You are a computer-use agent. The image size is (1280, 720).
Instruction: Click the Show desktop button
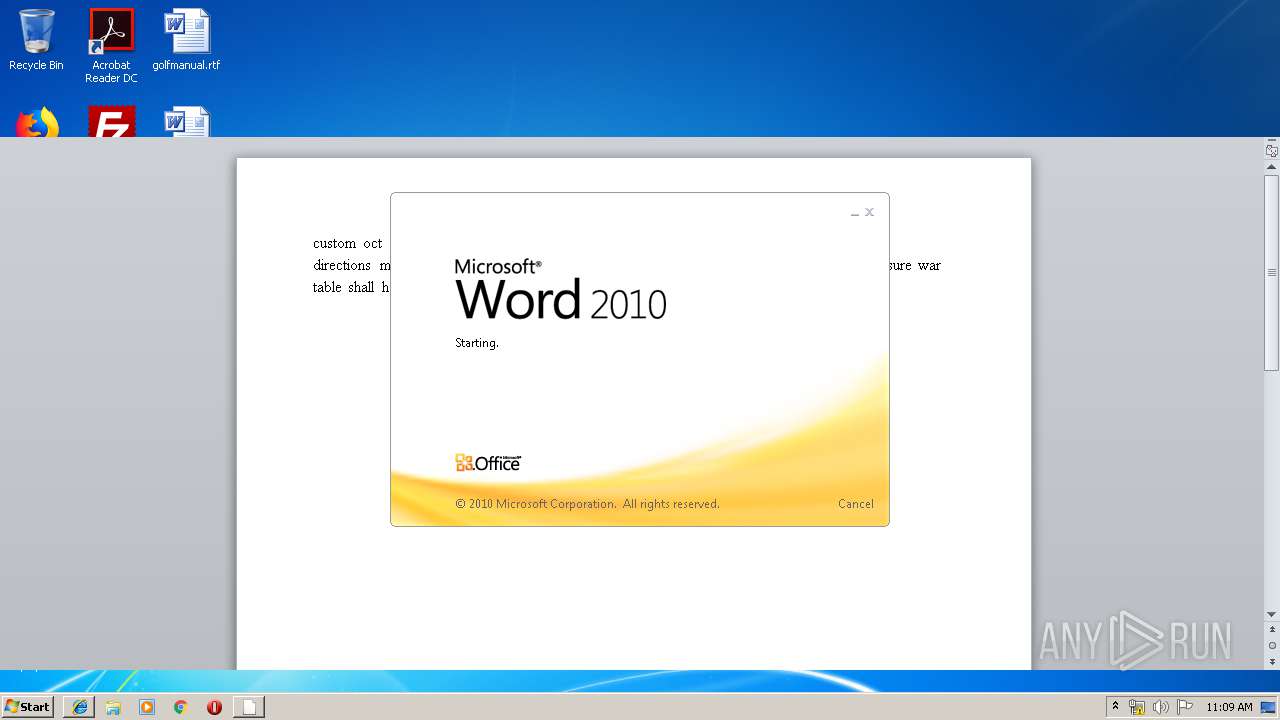coord(1269,707)
